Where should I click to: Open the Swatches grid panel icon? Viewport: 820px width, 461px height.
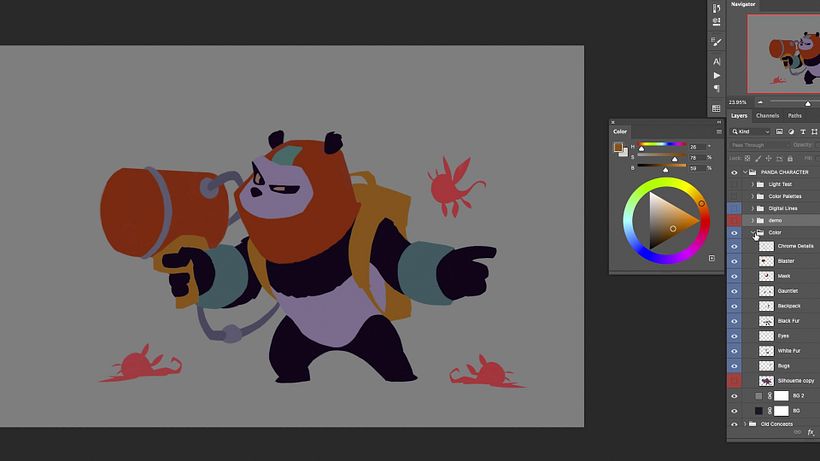point(716,108)
